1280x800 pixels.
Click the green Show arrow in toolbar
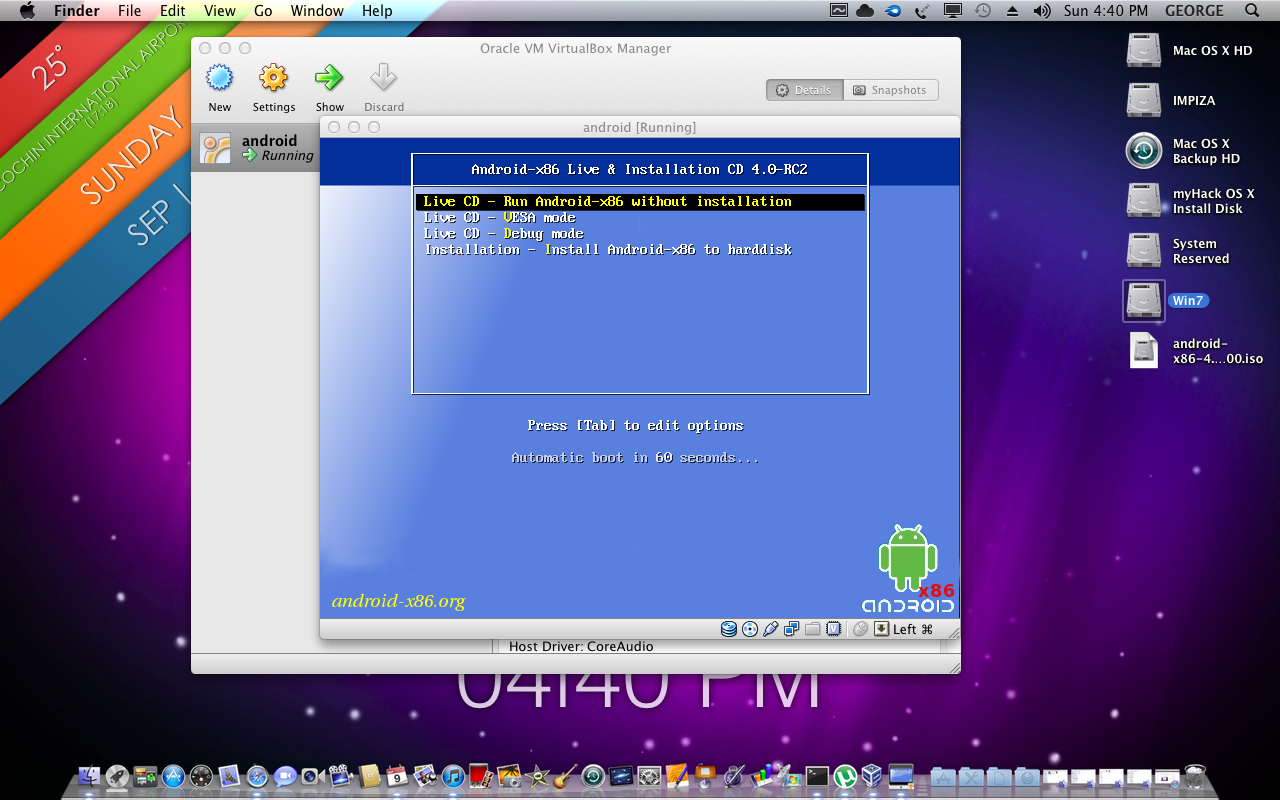pos(329,78)
